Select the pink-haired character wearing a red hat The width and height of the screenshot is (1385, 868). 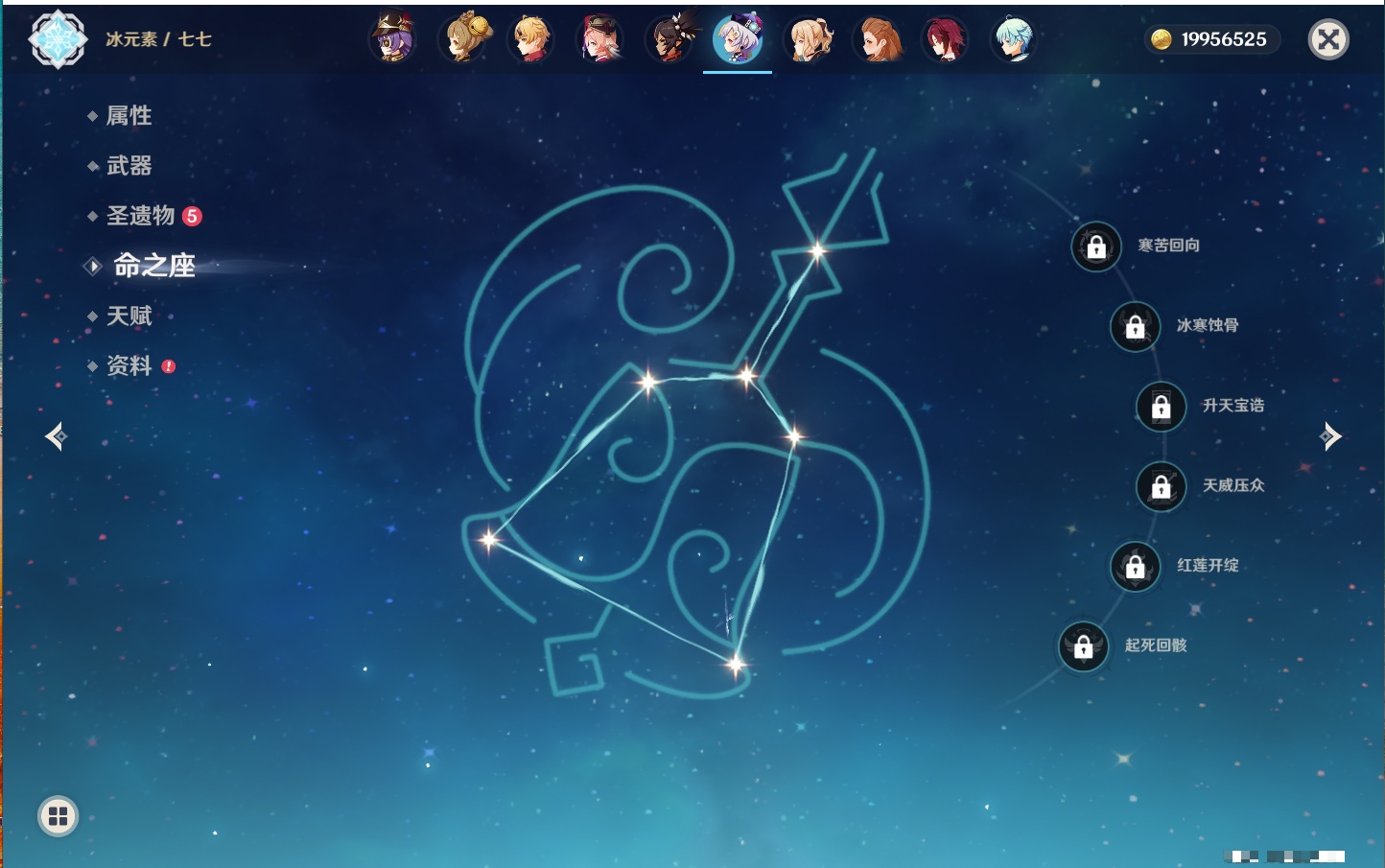click(x=600, y=38)
